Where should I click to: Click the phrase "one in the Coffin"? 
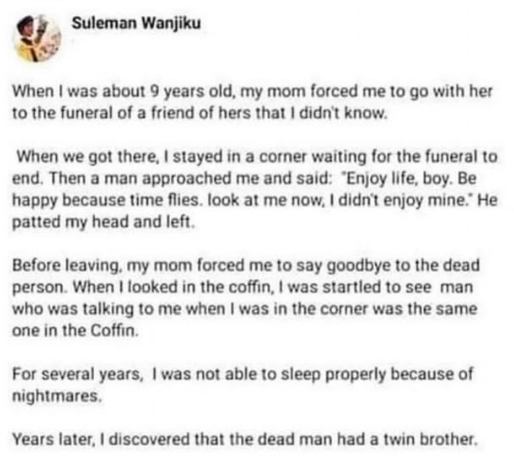(74, 331)
